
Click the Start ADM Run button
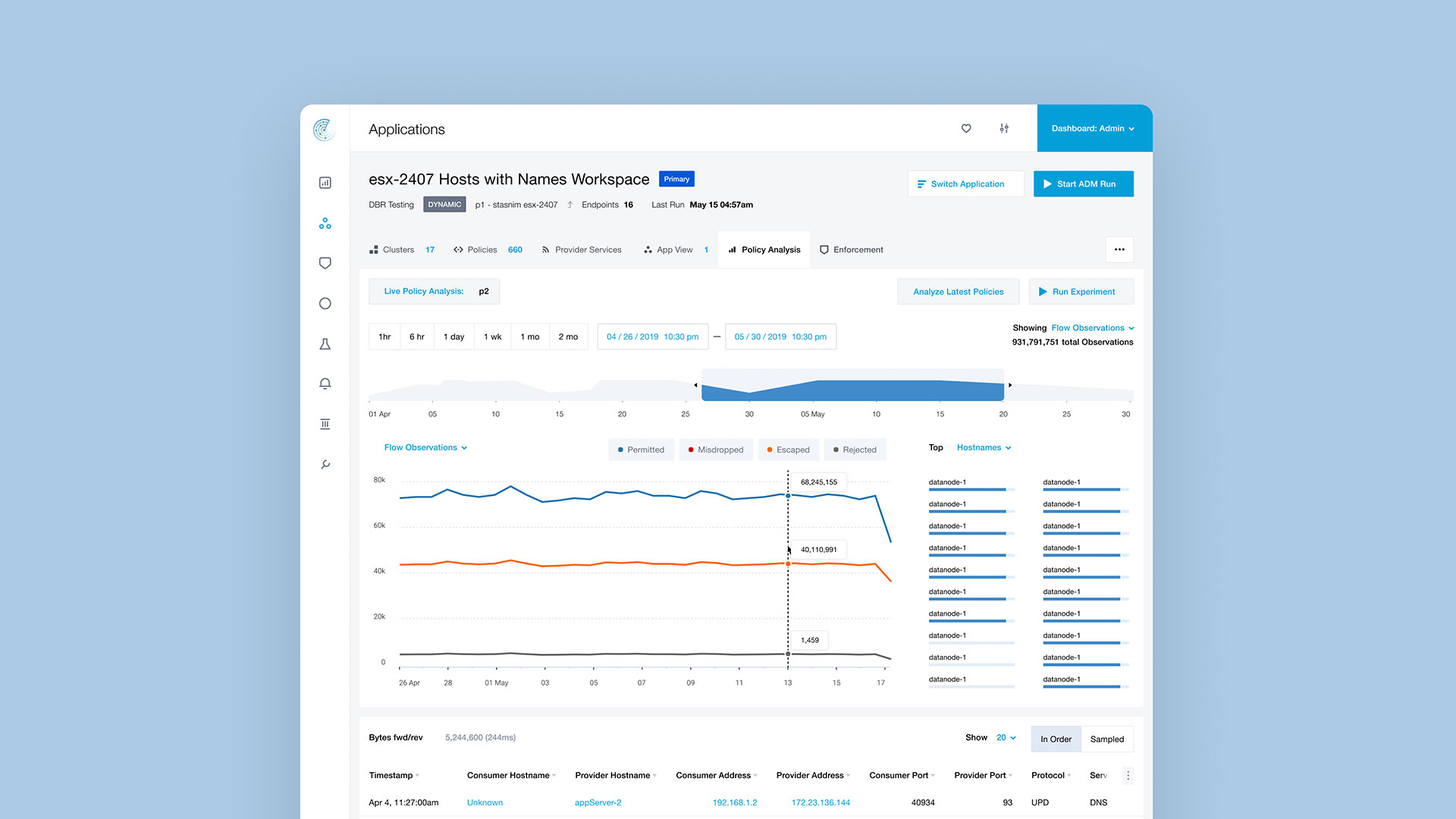pos(1083,184)
